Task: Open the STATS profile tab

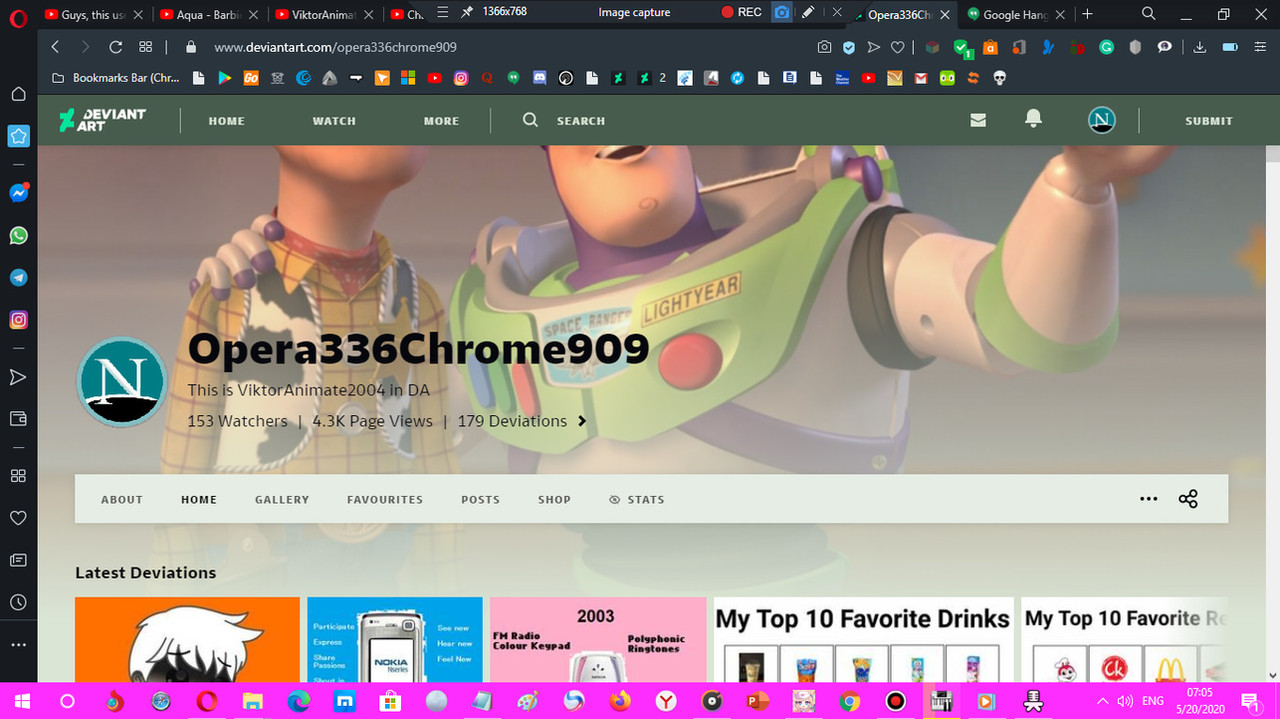Action: 637,499
